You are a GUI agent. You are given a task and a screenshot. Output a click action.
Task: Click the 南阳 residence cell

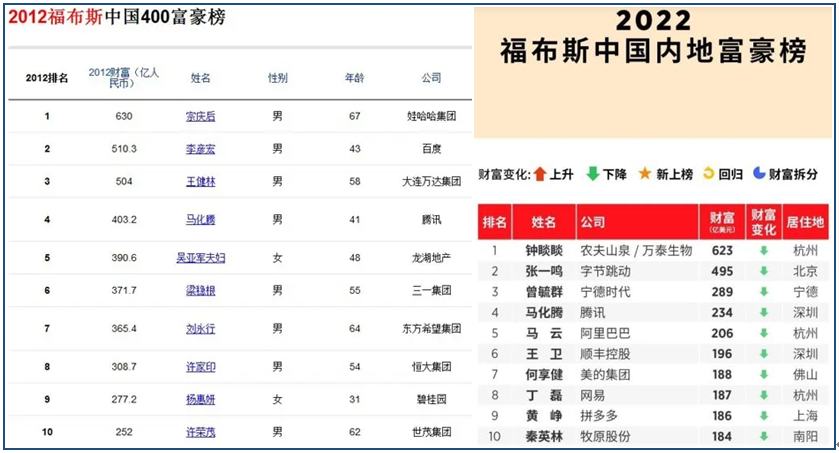click(x=805, y=436)
